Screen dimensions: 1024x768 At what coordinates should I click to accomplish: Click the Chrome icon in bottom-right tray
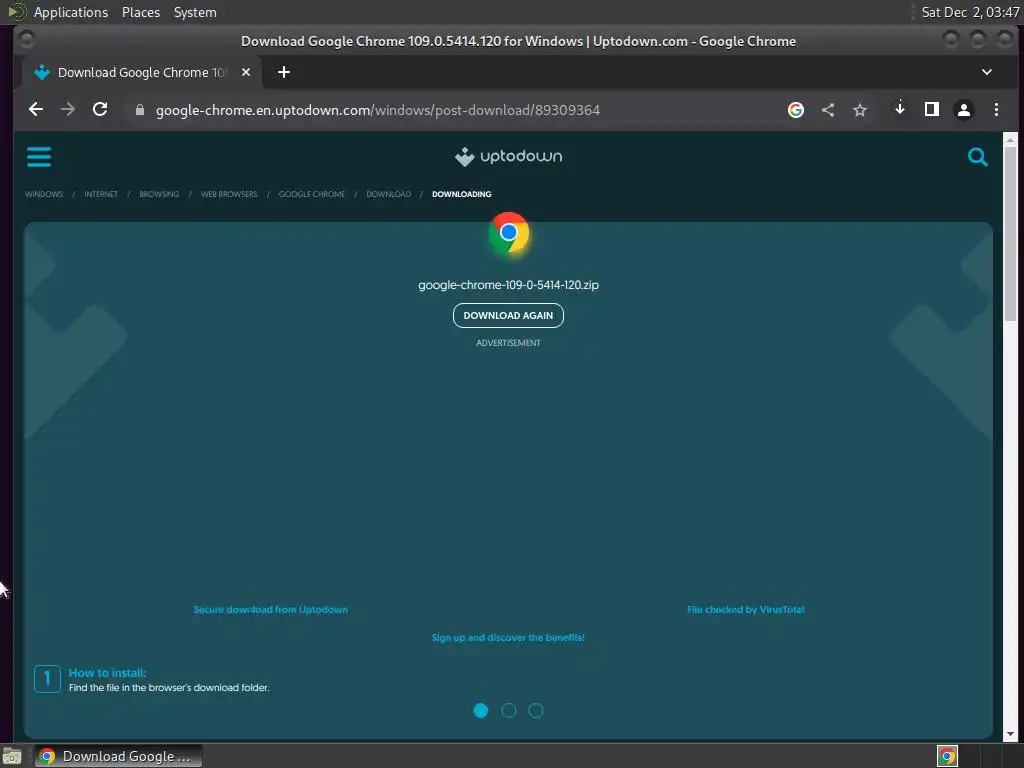947,756
